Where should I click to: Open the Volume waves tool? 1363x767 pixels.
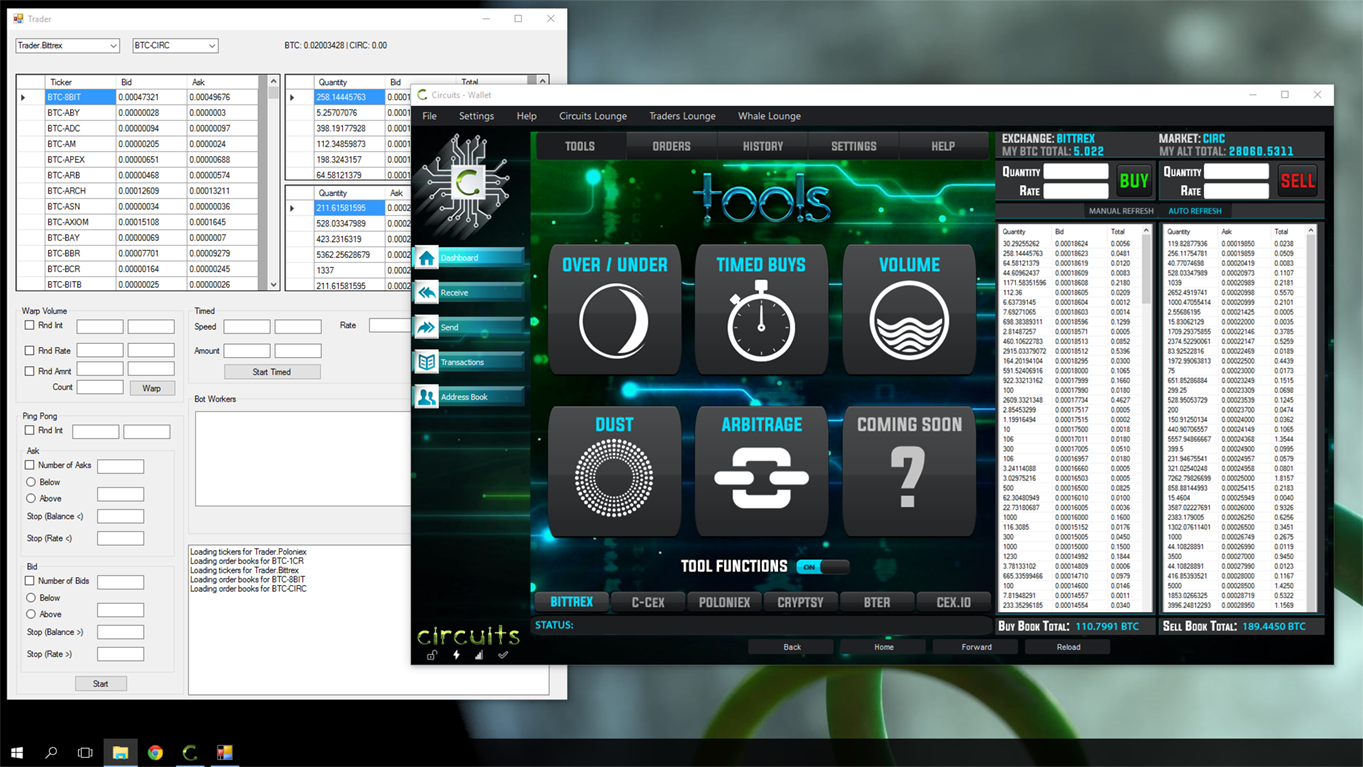[x=909, y=310]
